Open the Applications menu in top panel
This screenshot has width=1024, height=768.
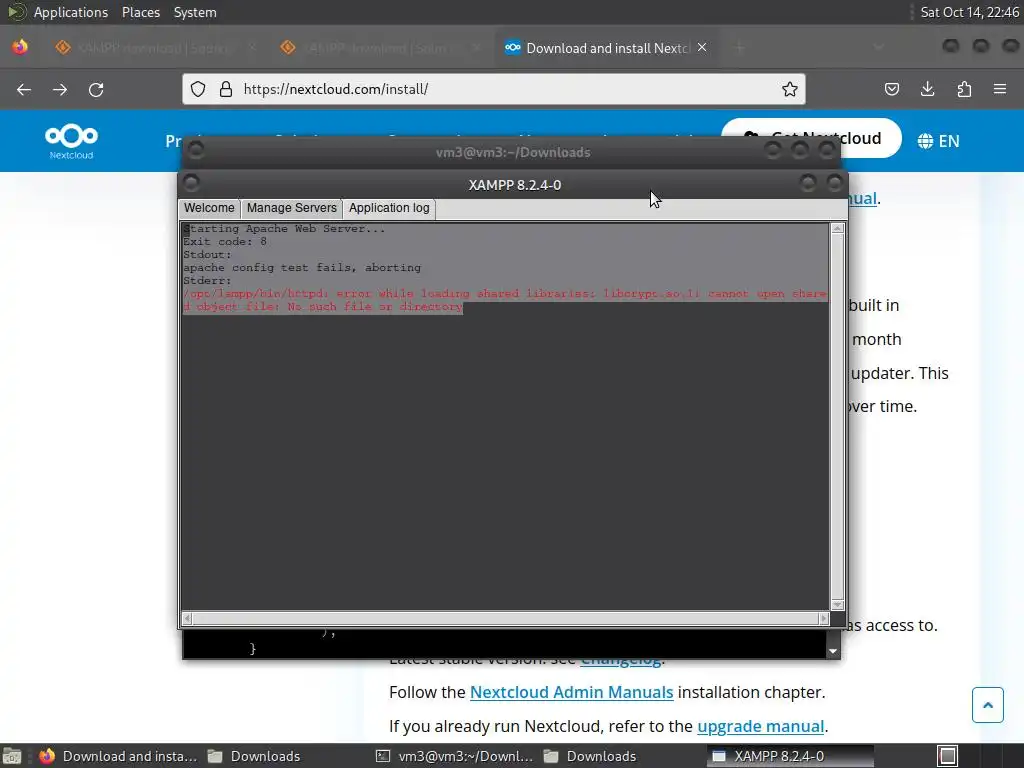71,12
